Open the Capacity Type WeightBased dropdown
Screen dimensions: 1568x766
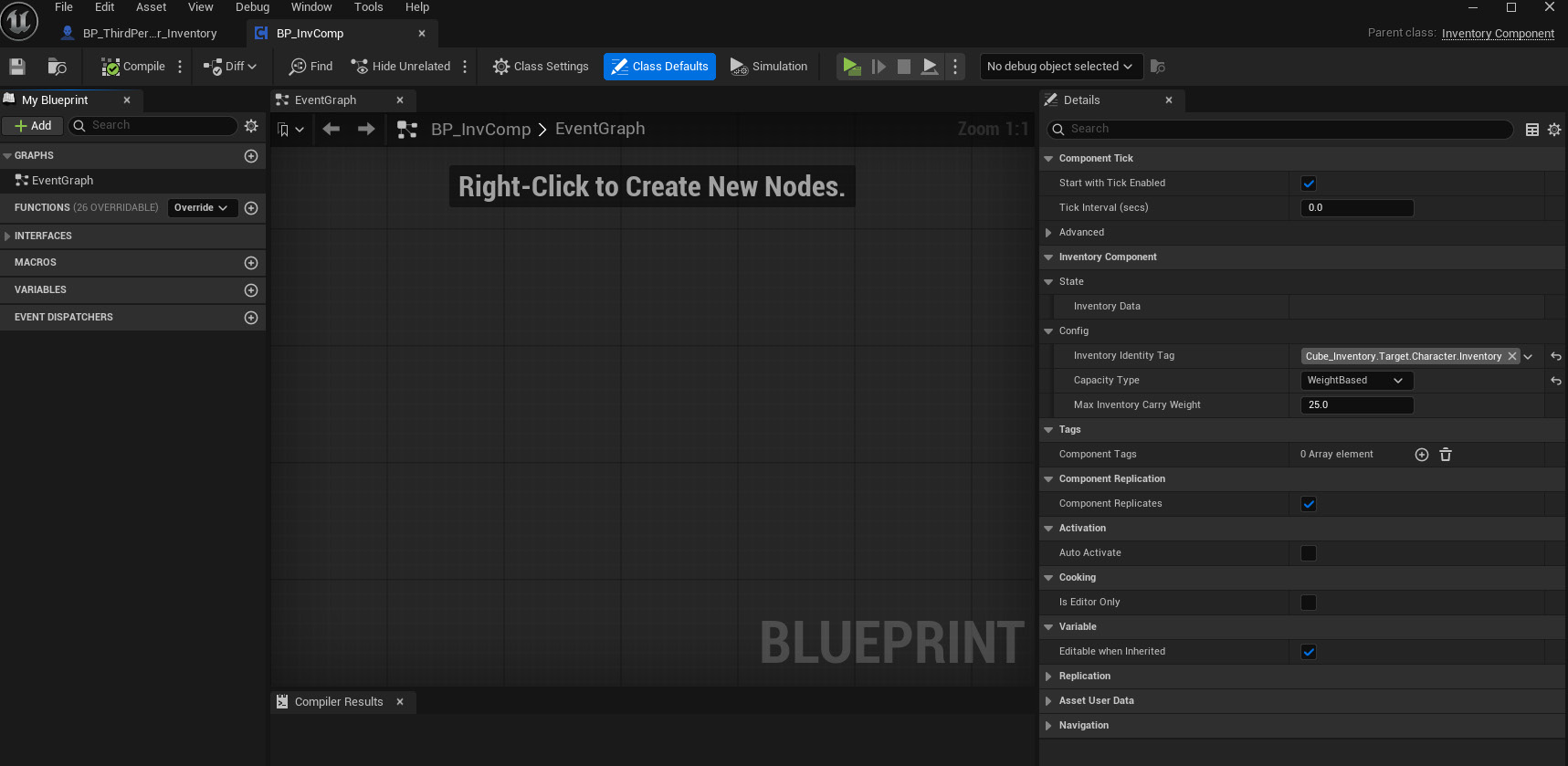point(1356,381)
